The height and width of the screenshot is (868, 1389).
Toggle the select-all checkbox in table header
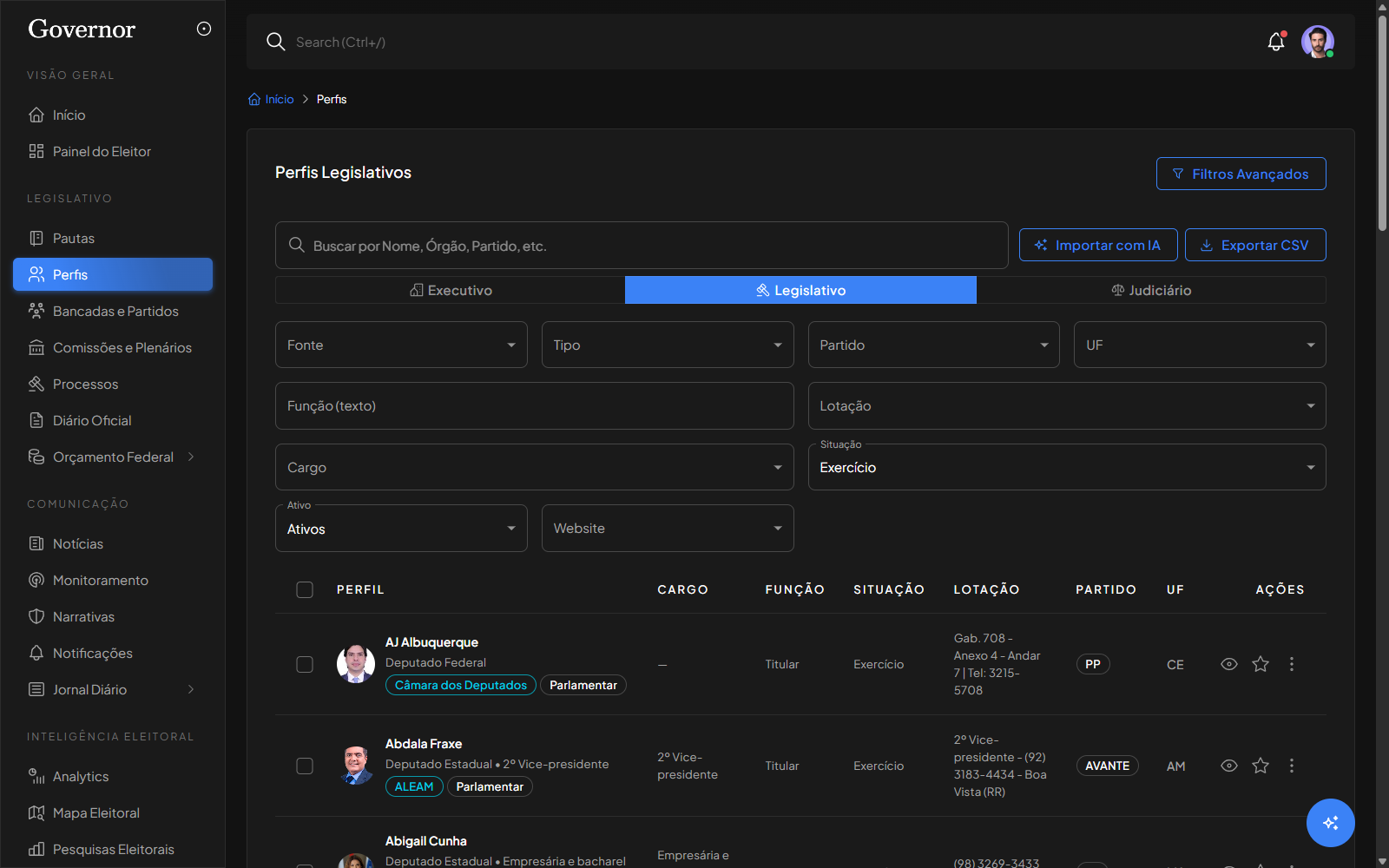coord(305,589)
